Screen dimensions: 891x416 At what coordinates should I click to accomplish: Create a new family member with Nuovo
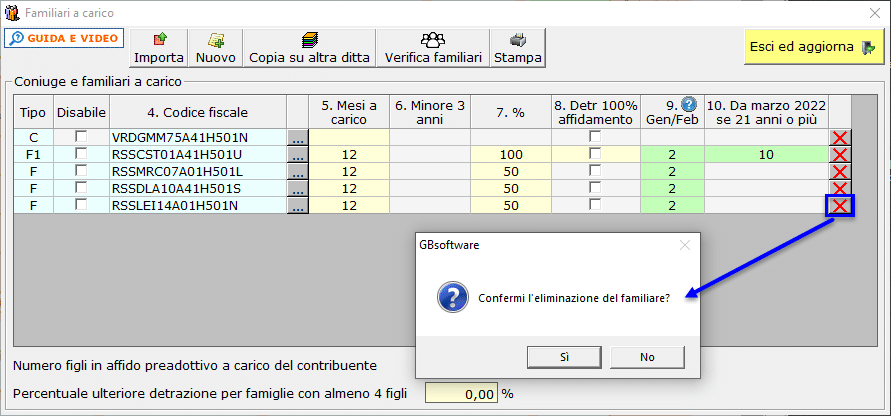tap(215, 48)
